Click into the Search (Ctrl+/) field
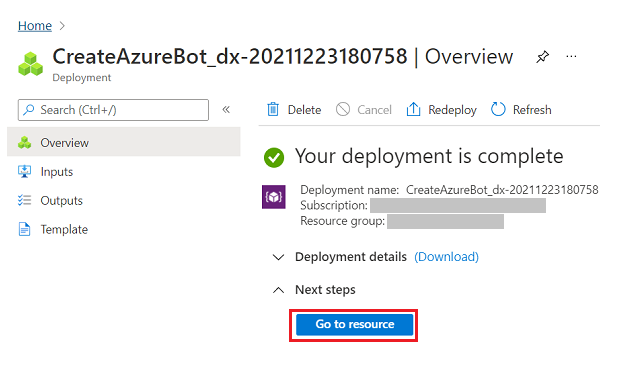Viewport: 632px width, 366px height. tap(113, 110)
